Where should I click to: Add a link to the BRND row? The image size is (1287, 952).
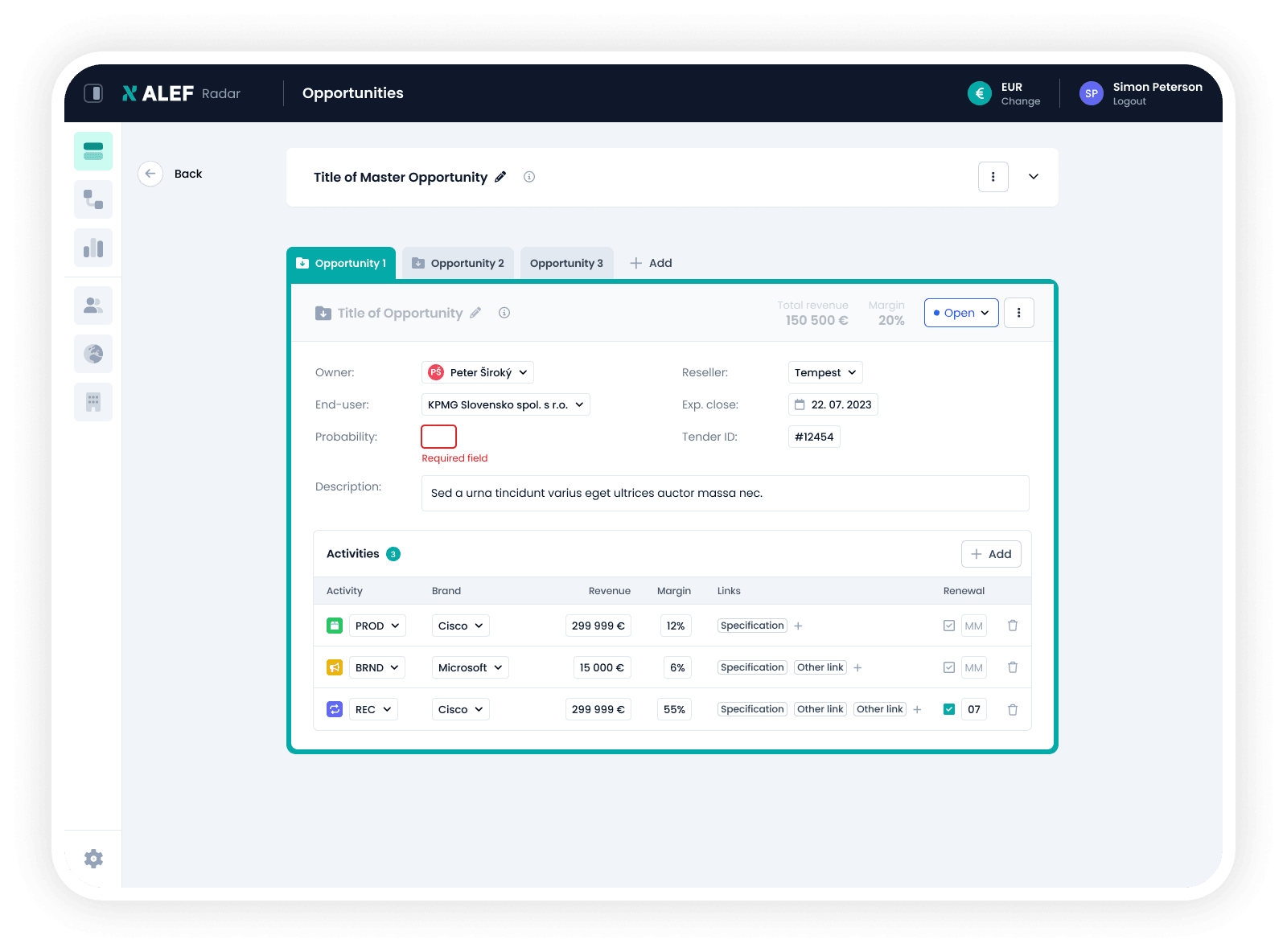point(857,667)
